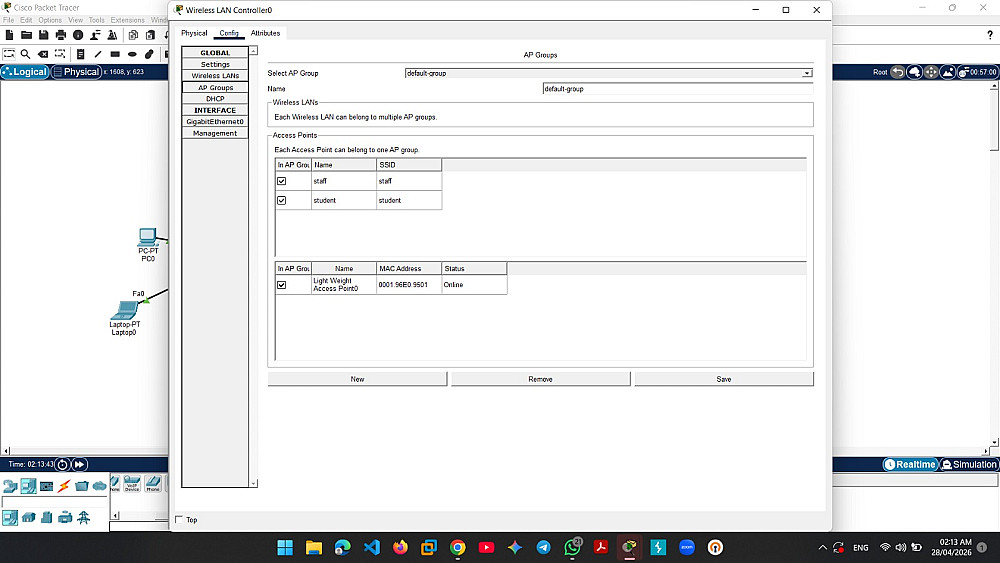Open the Extensions menu in Packet Tracer
The height and width of the screenshot is (563, 1000).
pos(128,20)
